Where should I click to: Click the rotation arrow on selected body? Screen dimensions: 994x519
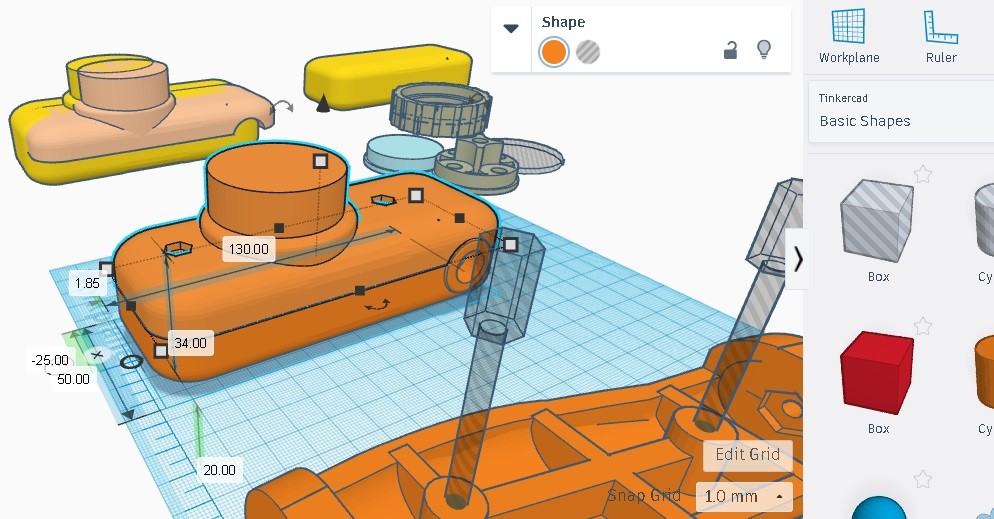click(x=377, y=305)
